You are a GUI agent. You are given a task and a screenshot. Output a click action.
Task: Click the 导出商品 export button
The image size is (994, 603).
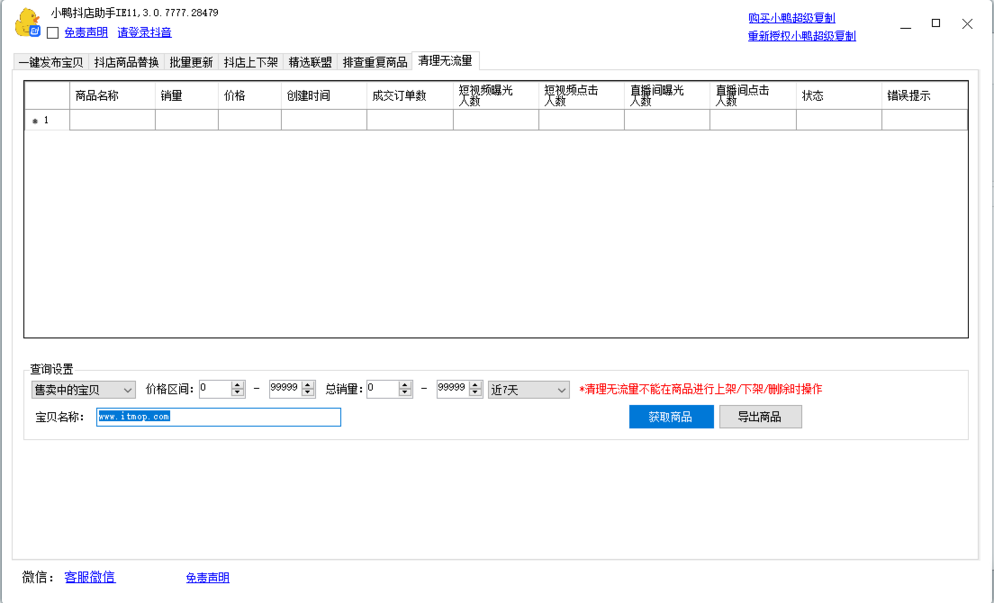click(760, 417)
